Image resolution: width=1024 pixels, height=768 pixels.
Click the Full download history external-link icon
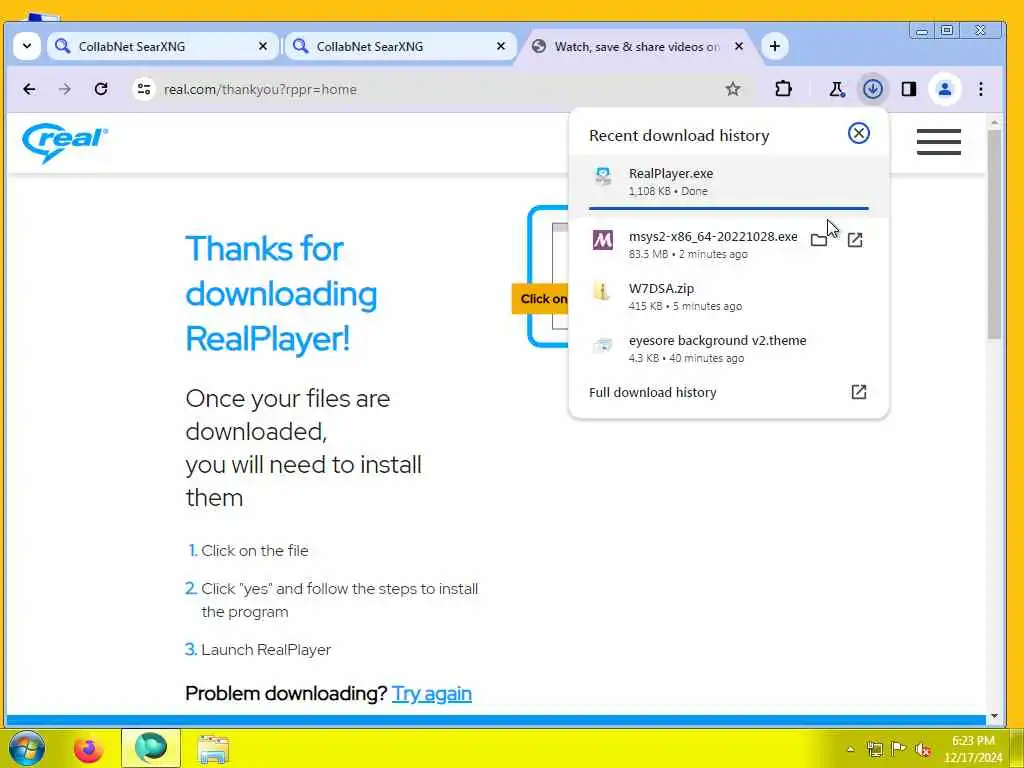coord(858,392)
